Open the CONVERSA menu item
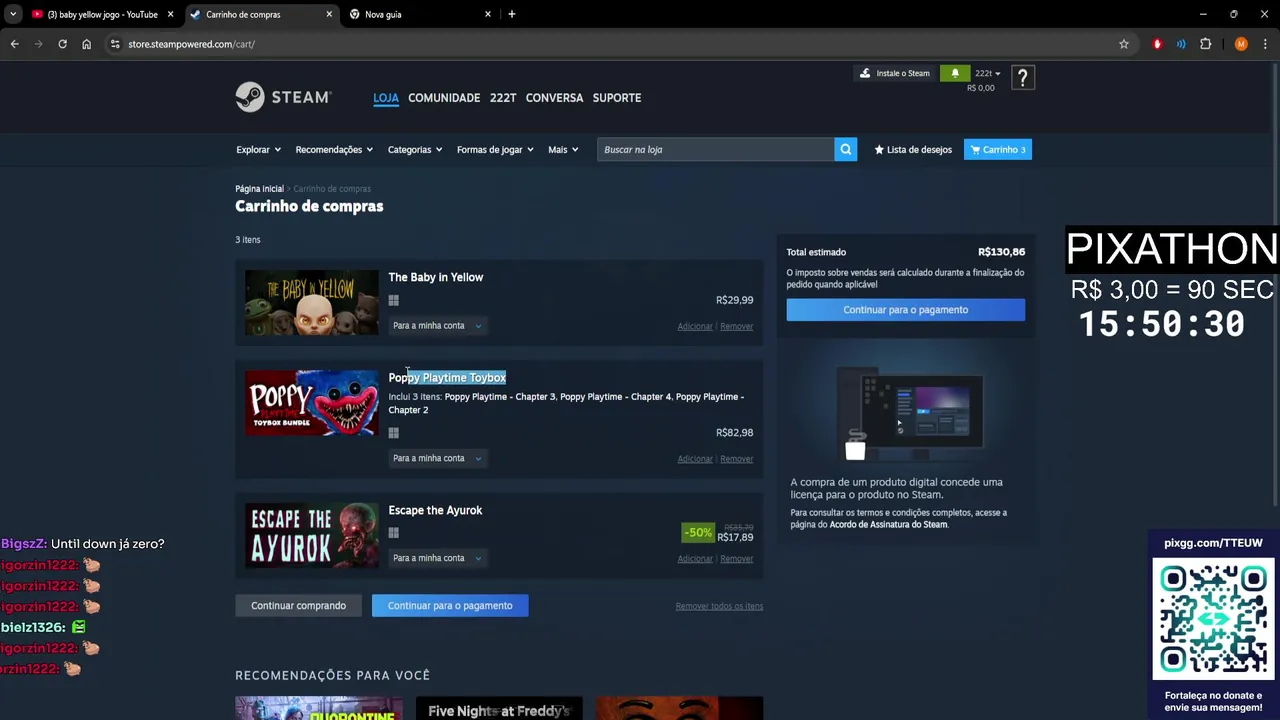The width and height of the screenshot is (1280, 720). click(x=554, y=98)
